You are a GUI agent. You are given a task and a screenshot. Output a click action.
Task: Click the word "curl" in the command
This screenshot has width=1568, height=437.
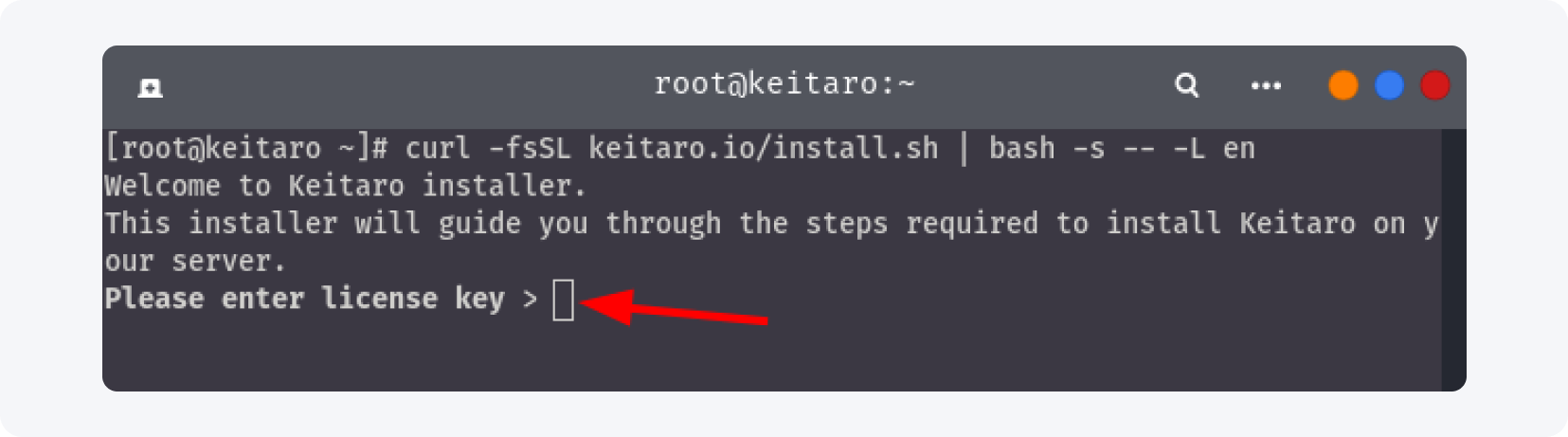click(x=438, y=149)
